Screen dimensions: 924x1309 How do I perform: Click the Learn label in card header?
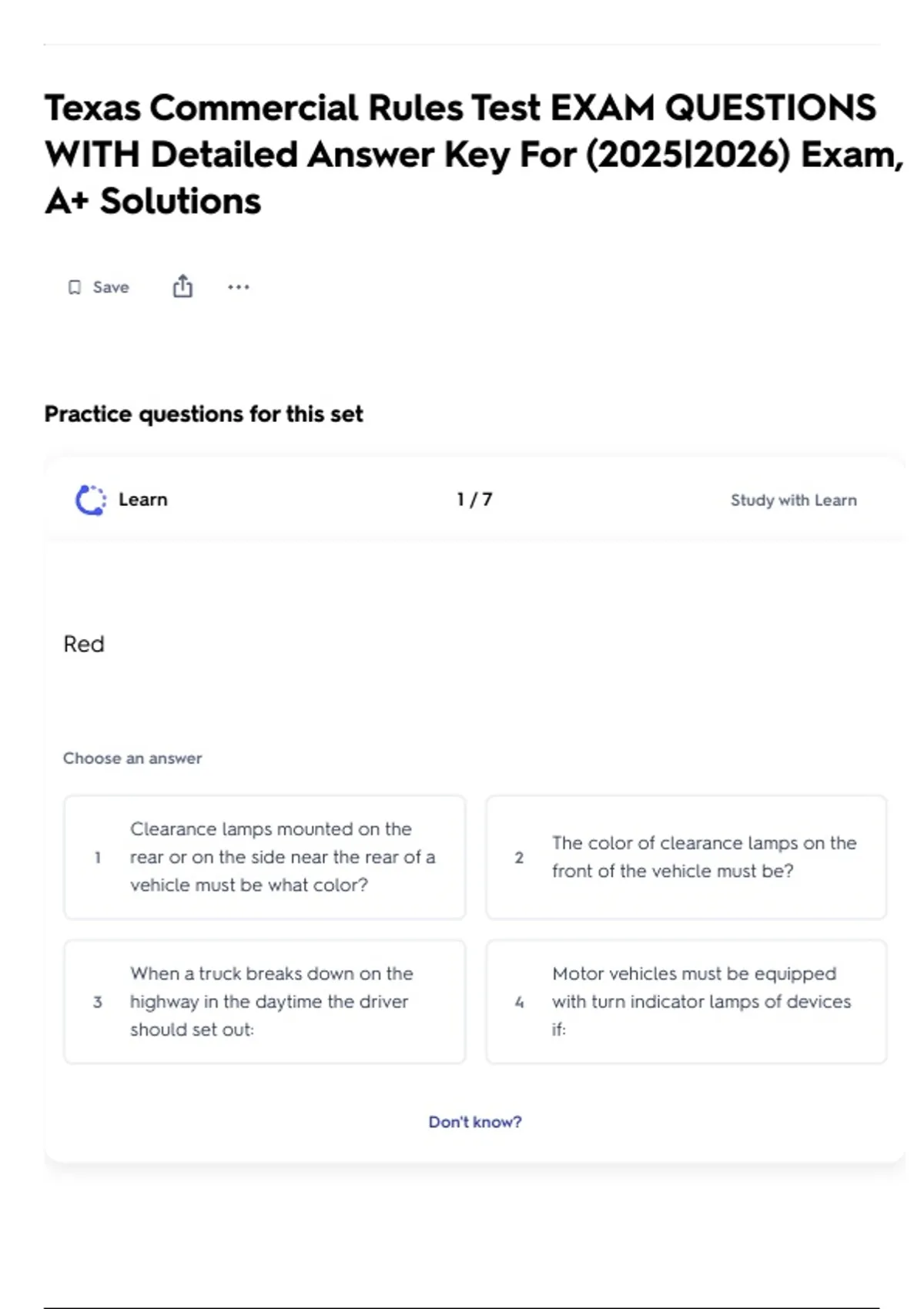(142, 499)
